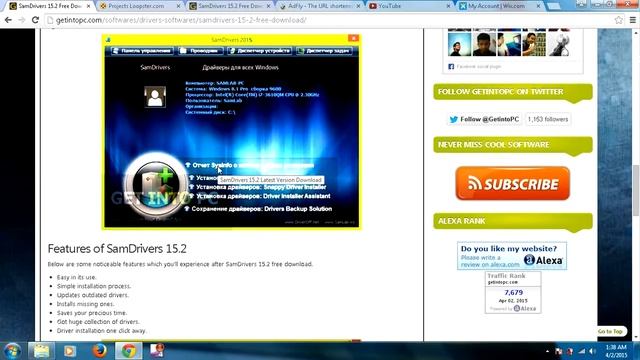Image resolution: width=640 pixels, height=360 pixels.
Task: Click 'Driver installation one click away.' text
Action: click(x=101, y=331)
